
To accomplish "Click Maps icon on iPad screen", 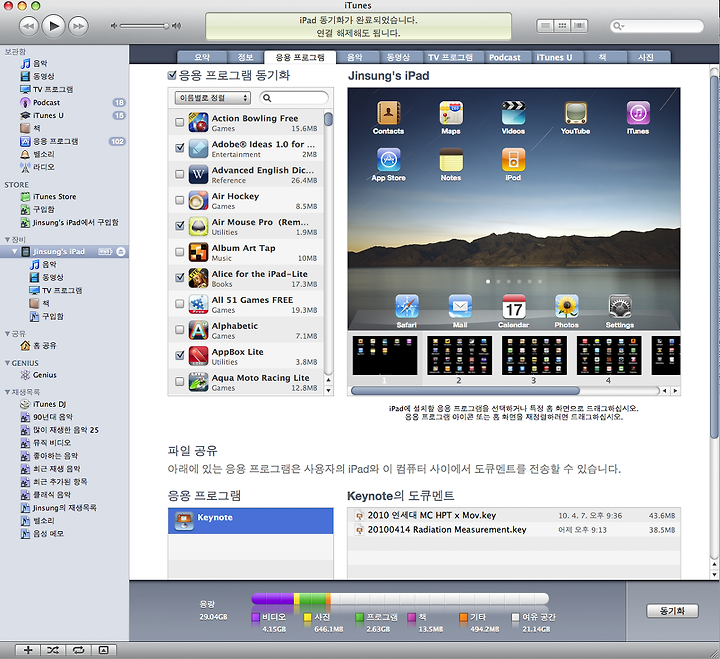I will click(451, 113).
